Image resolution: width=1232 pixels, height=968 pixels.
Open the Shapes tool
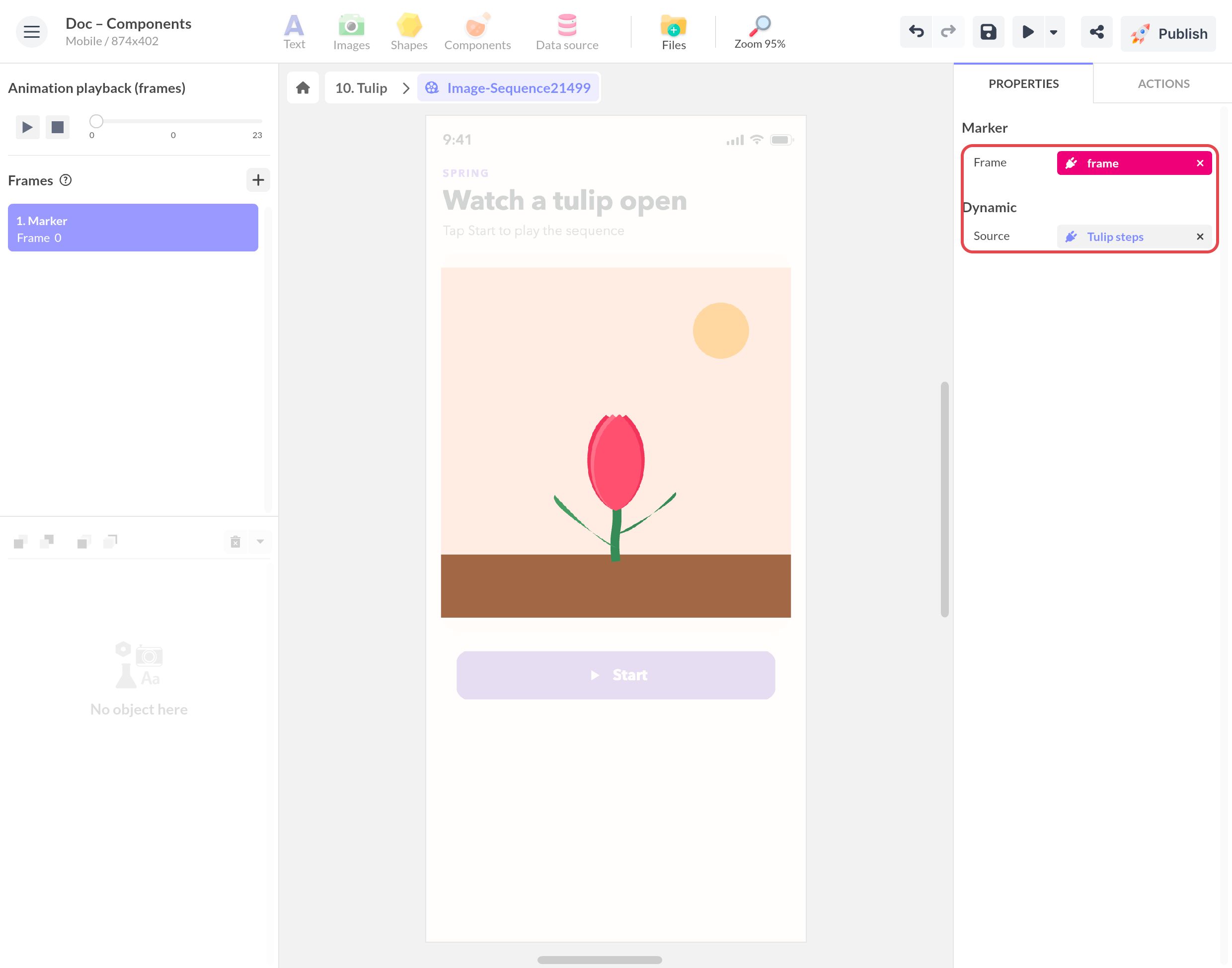click(409, 32)
